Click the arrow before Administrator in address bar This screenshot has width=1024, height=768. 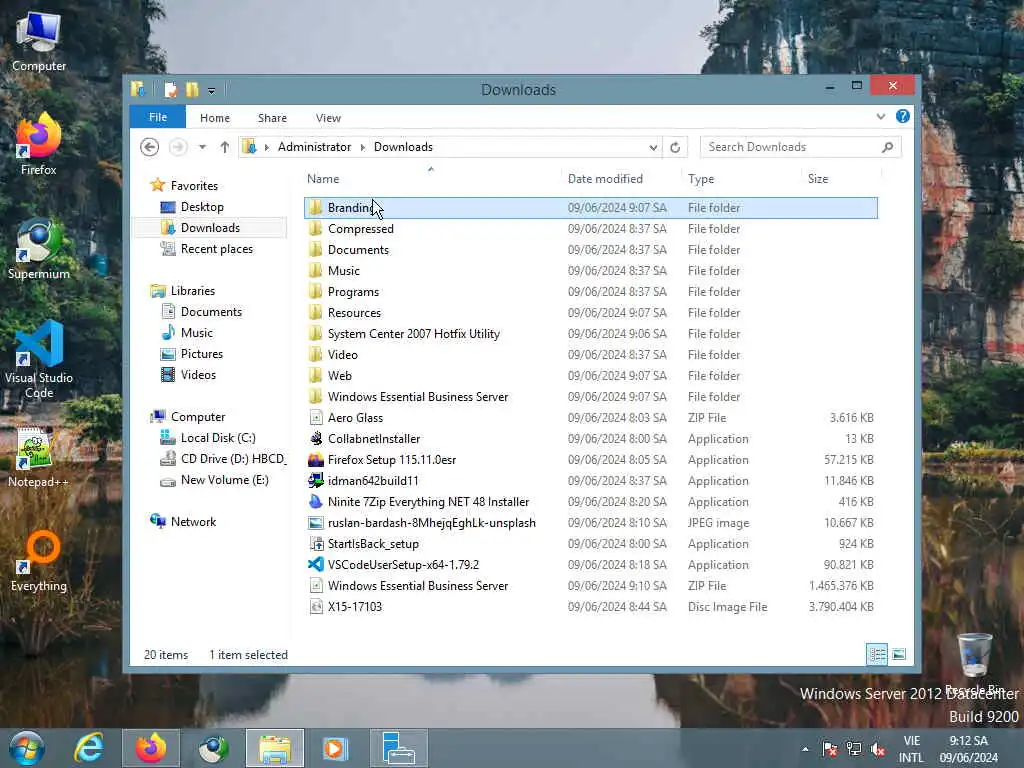266,147
